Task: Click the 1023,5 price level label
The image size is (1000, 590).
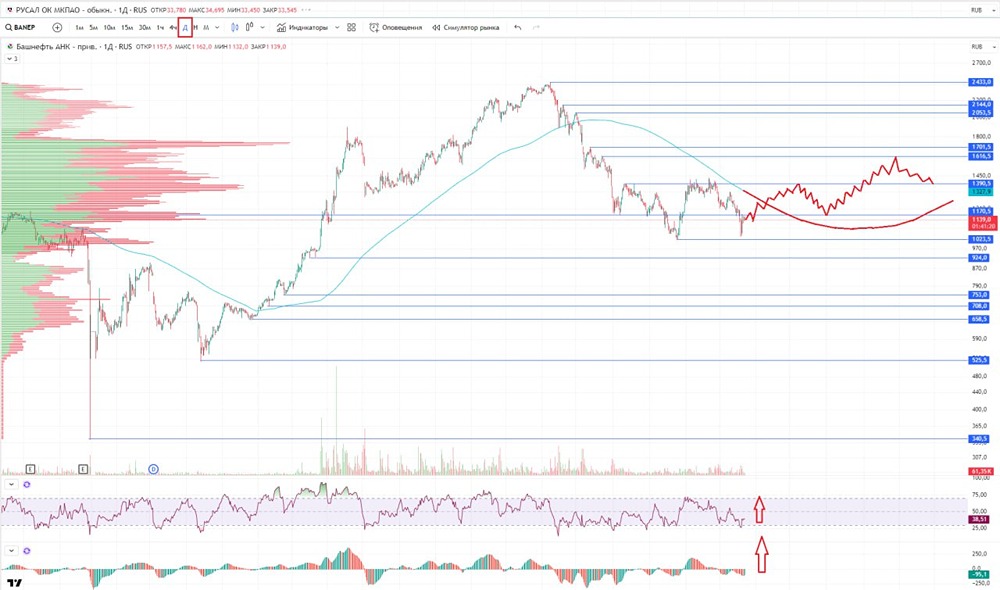Action: (x=981, y=240)
